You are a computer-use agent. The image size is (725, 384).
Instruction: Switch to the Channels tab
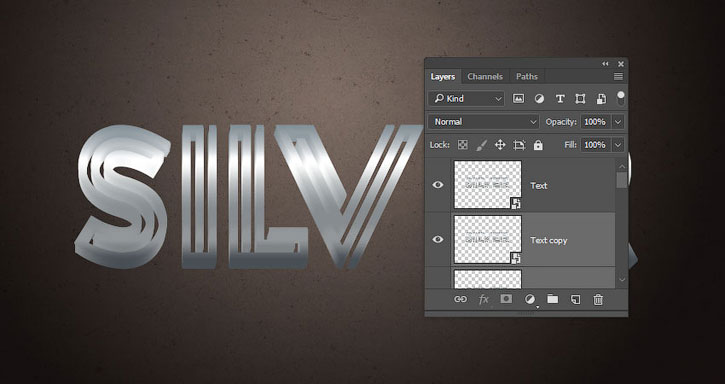pos(485,76)
